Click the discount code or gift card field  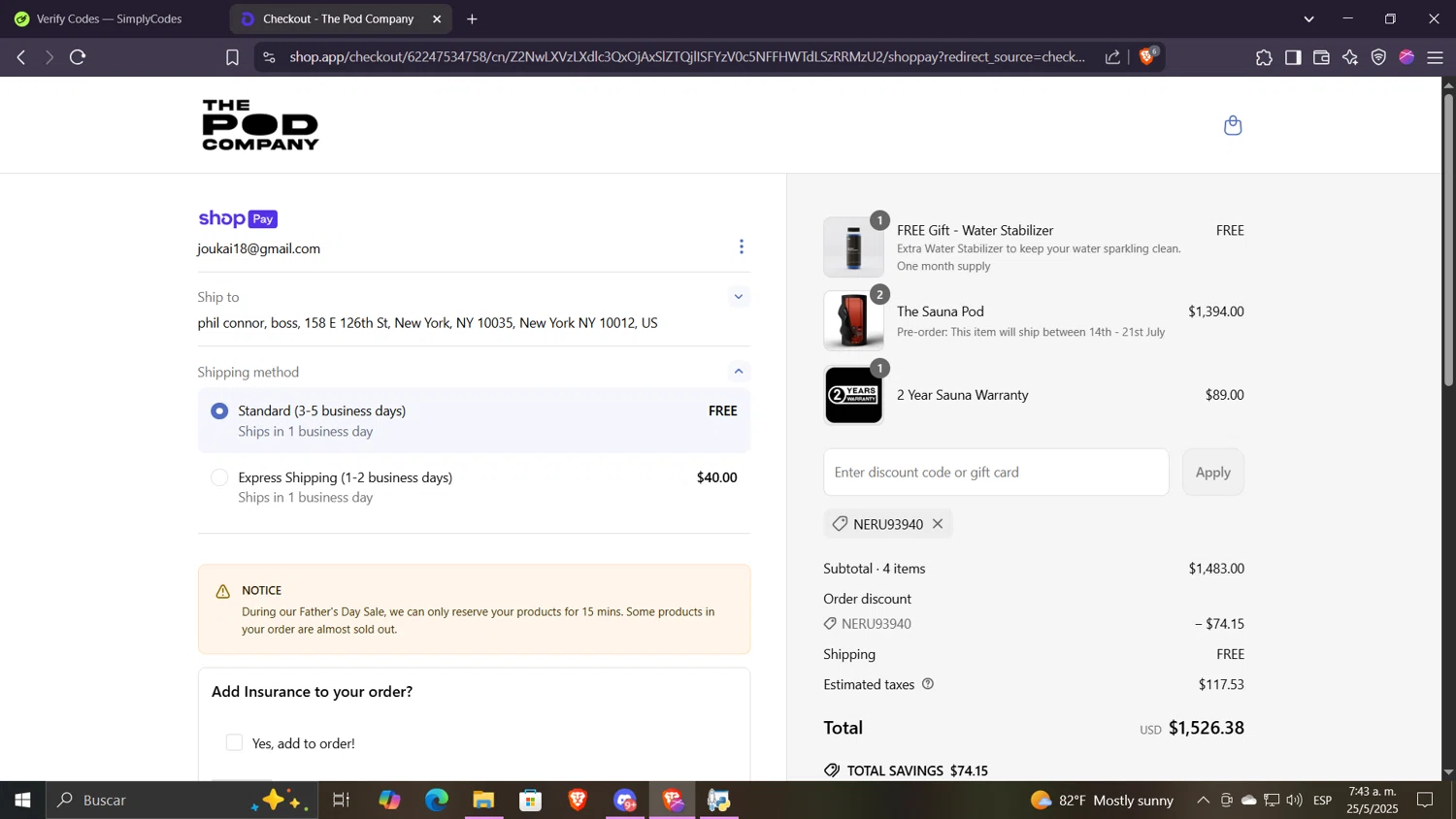tap(996, 472)
